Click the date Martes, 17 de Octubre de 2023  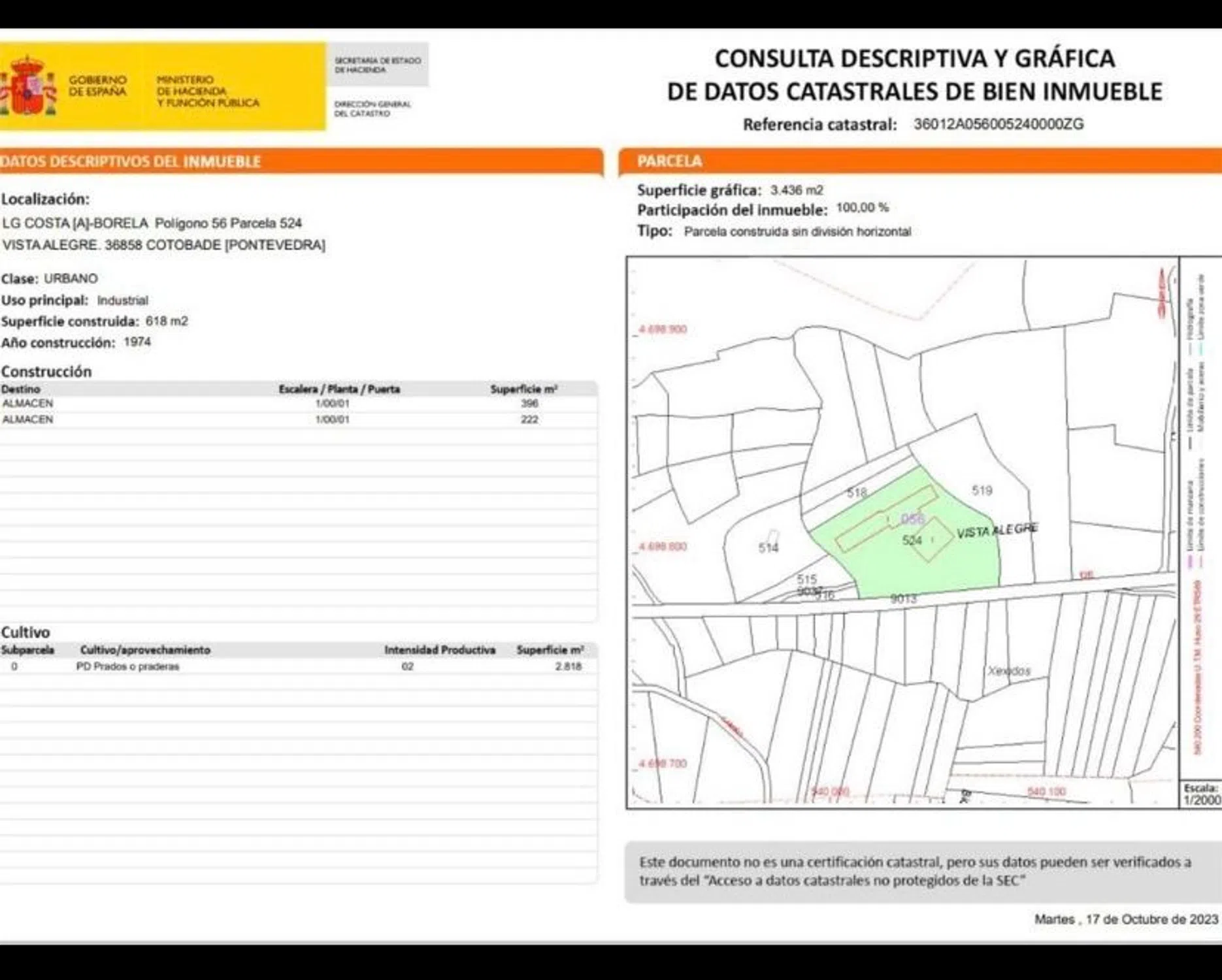(x=1125, y=919)
